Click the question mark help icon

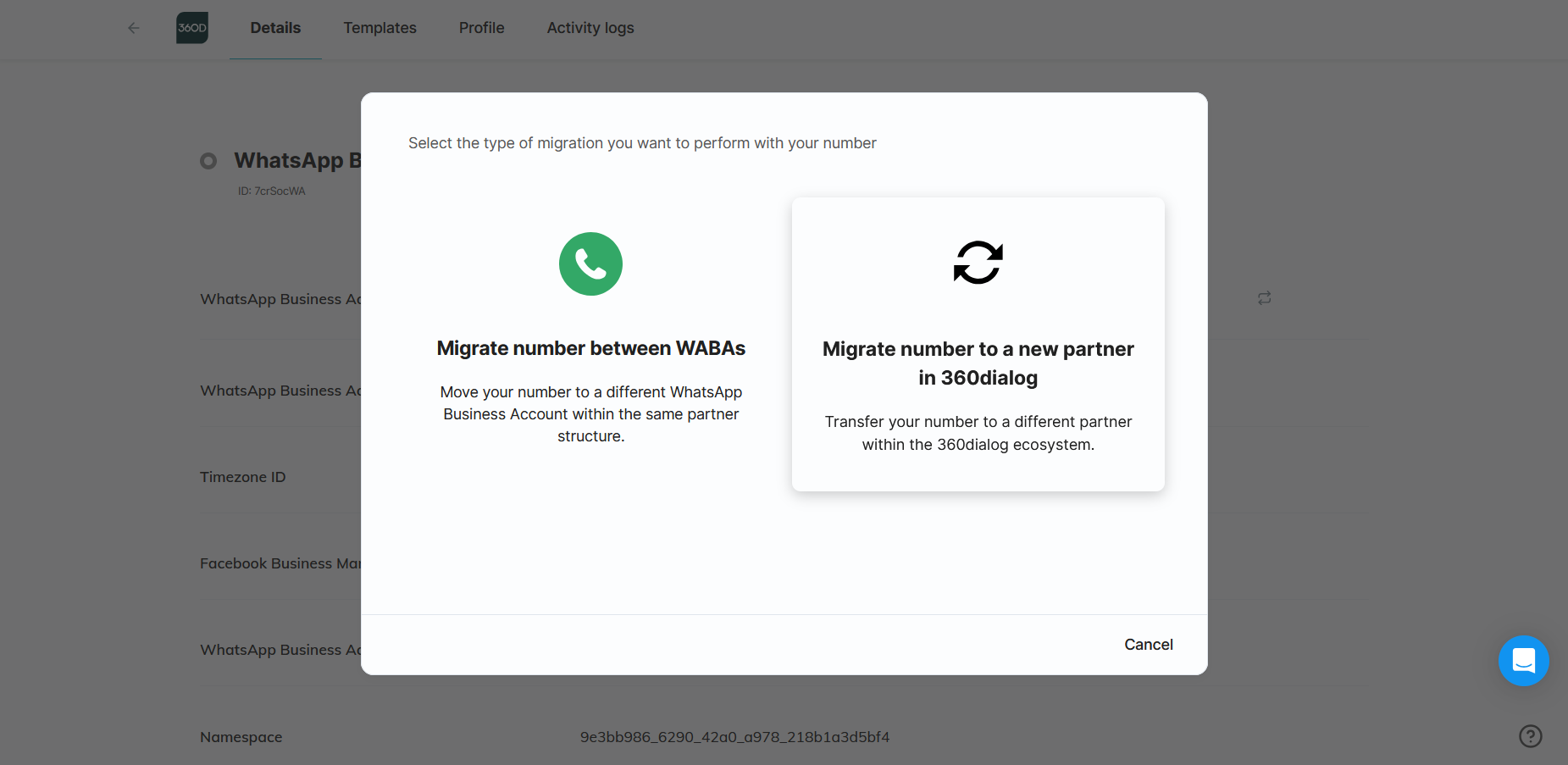(1530, 736)
